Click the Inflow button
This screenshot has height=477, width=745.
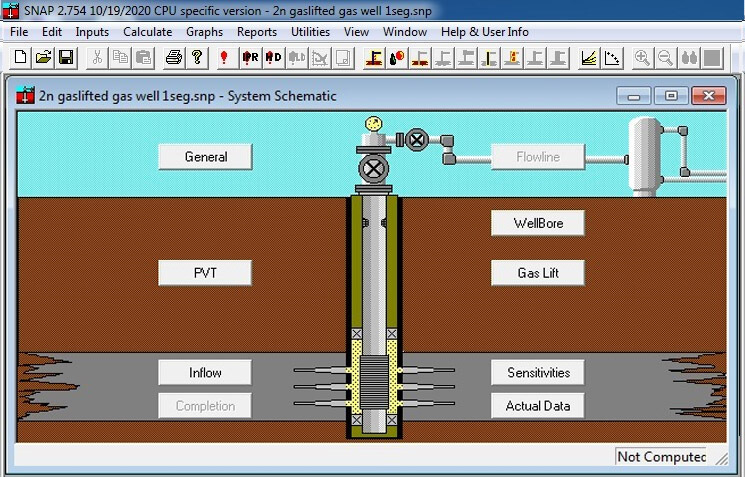tap(205, 373)
